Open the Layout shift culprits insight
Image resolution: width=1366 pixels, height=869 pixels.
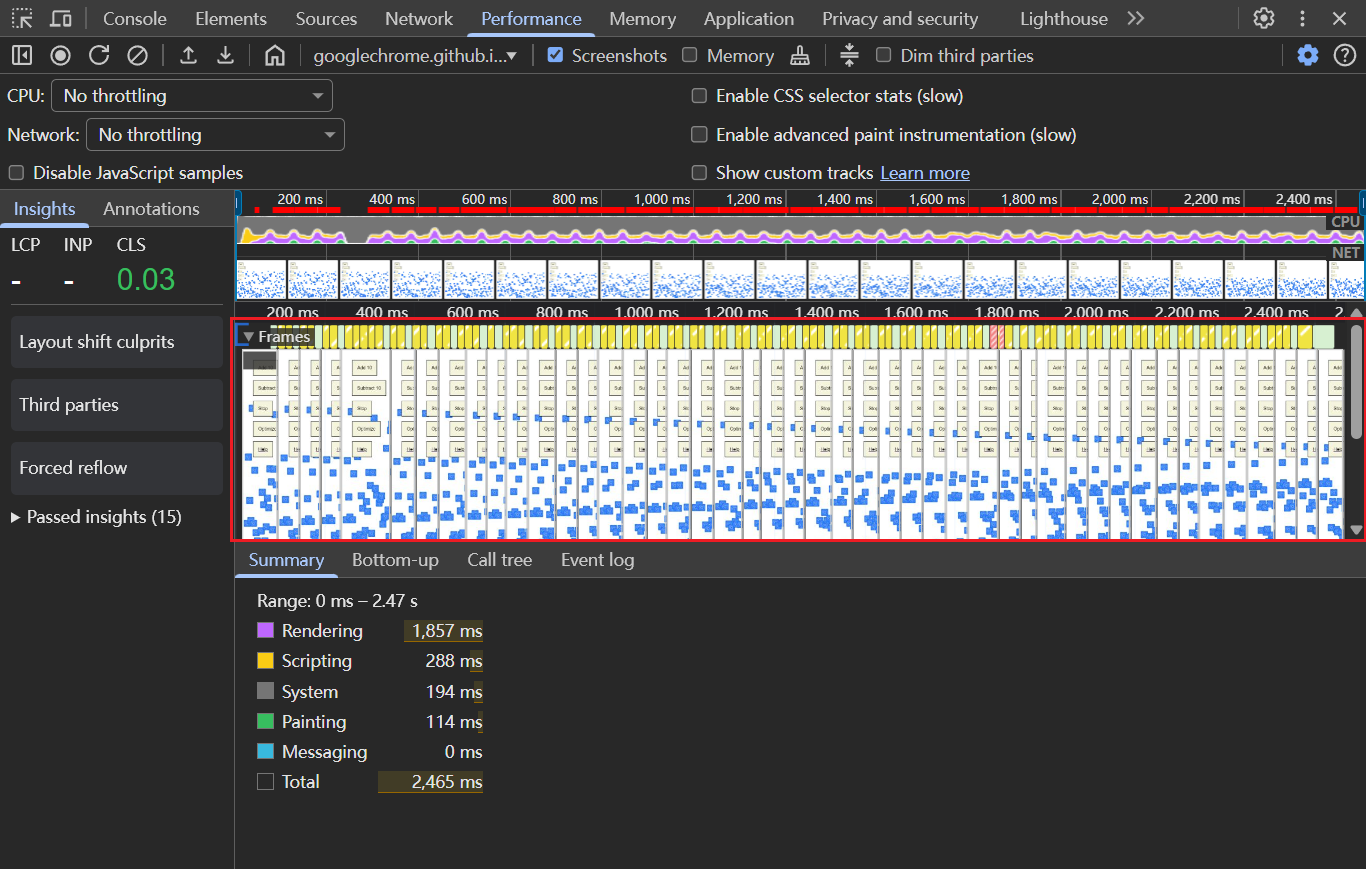click(117, 342)
